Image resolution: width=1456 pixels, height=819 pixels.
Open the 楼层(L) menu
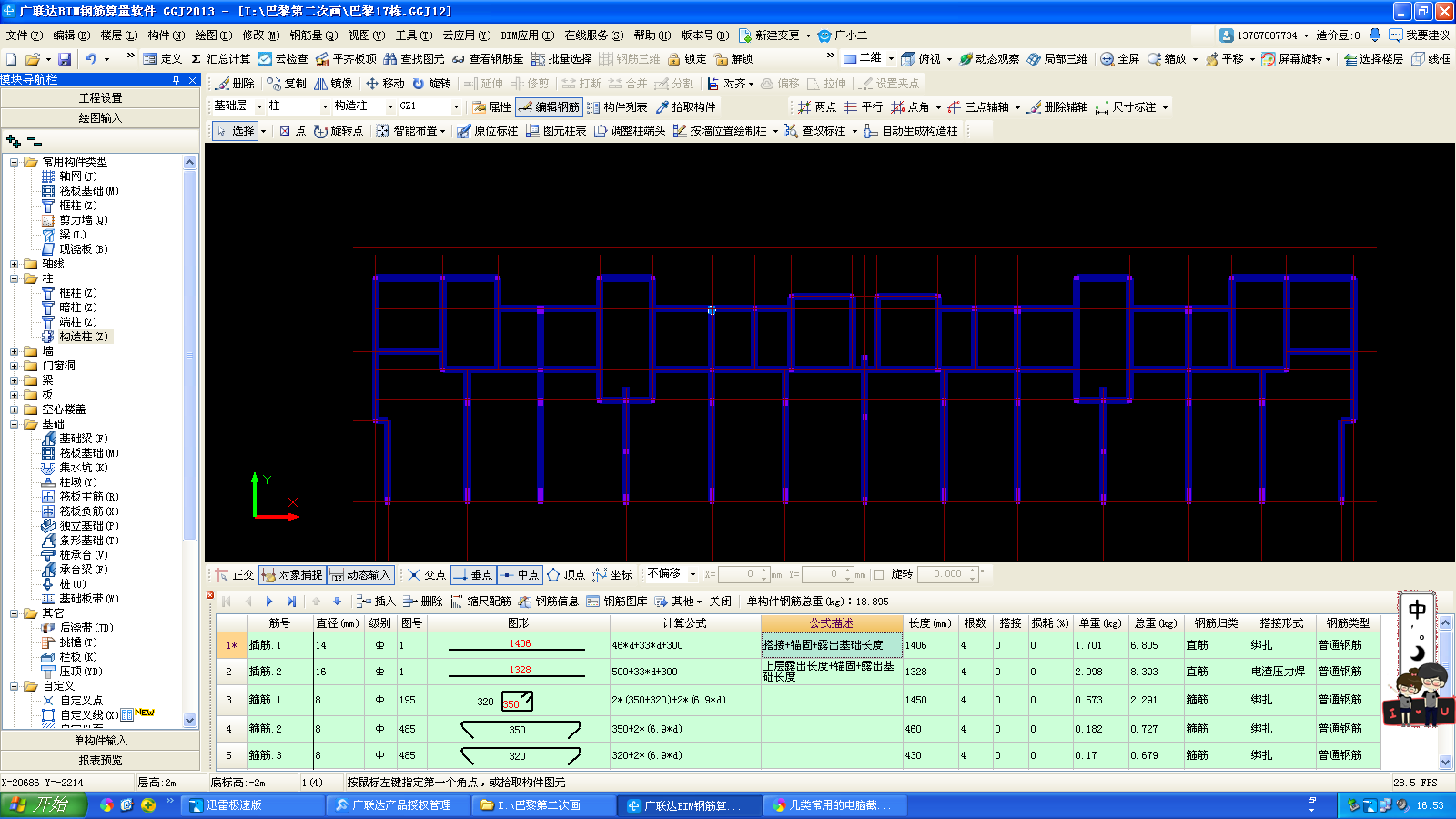pyautogui.click(x=118, y=35)
